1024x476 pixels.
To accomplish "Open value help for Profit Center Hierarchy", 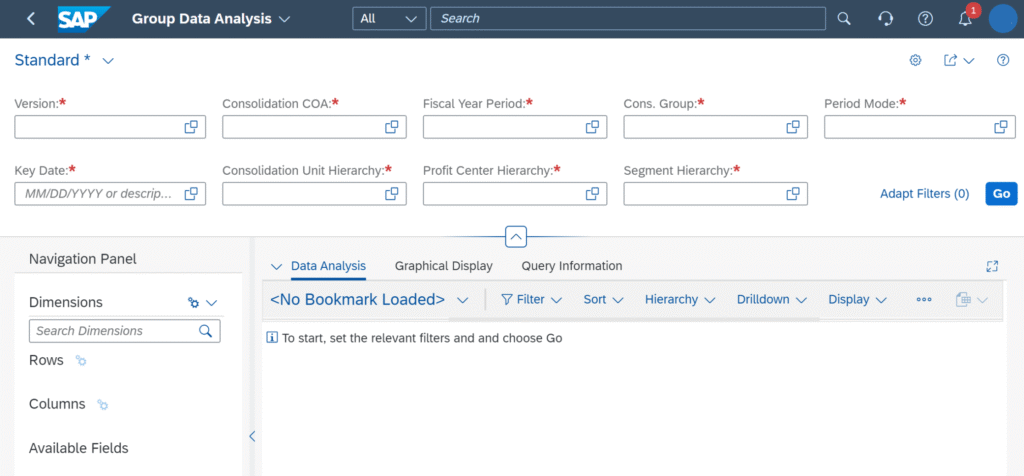I will (592, 194).
